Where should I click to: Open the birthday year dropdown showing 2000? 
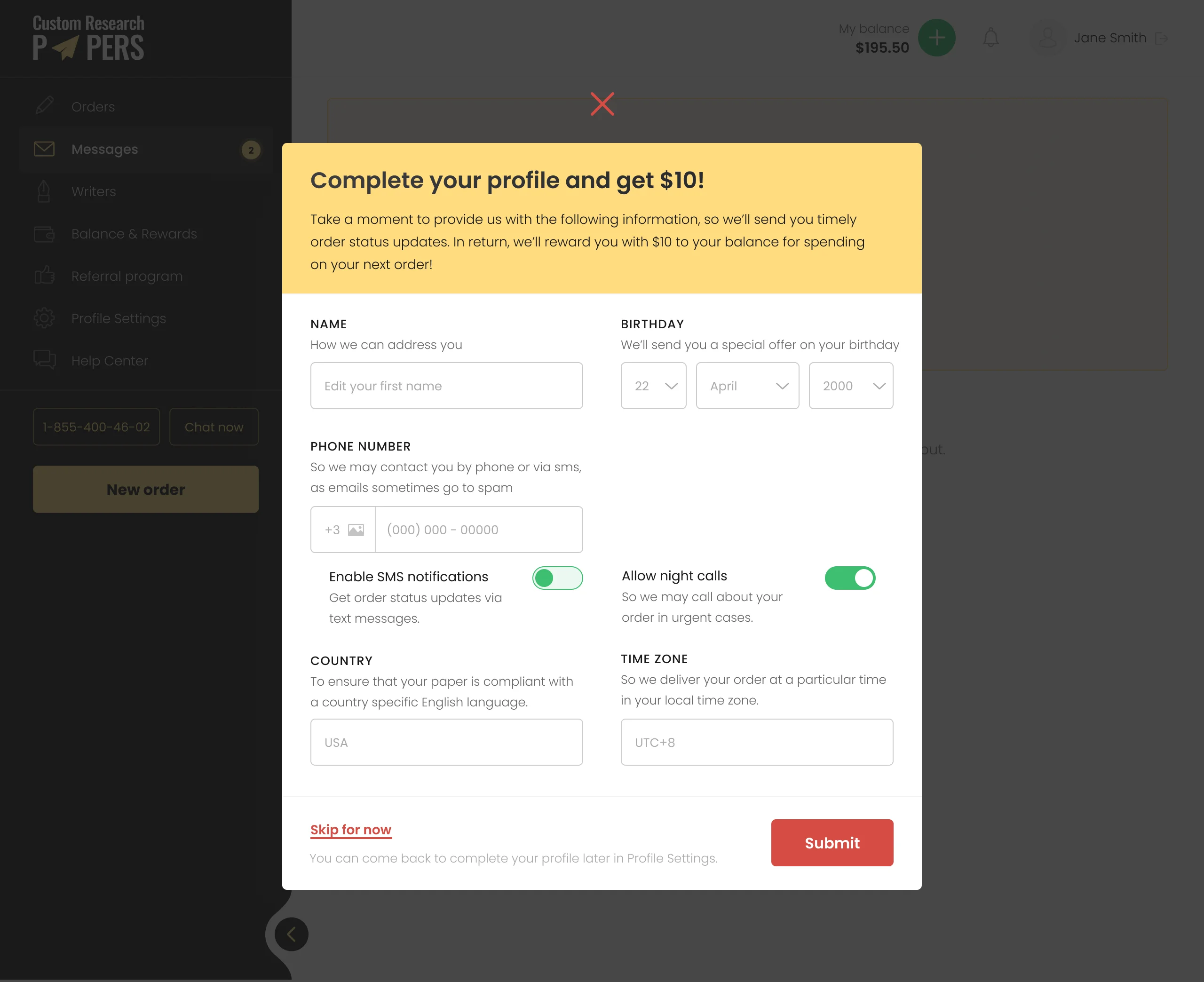(850, 386)
